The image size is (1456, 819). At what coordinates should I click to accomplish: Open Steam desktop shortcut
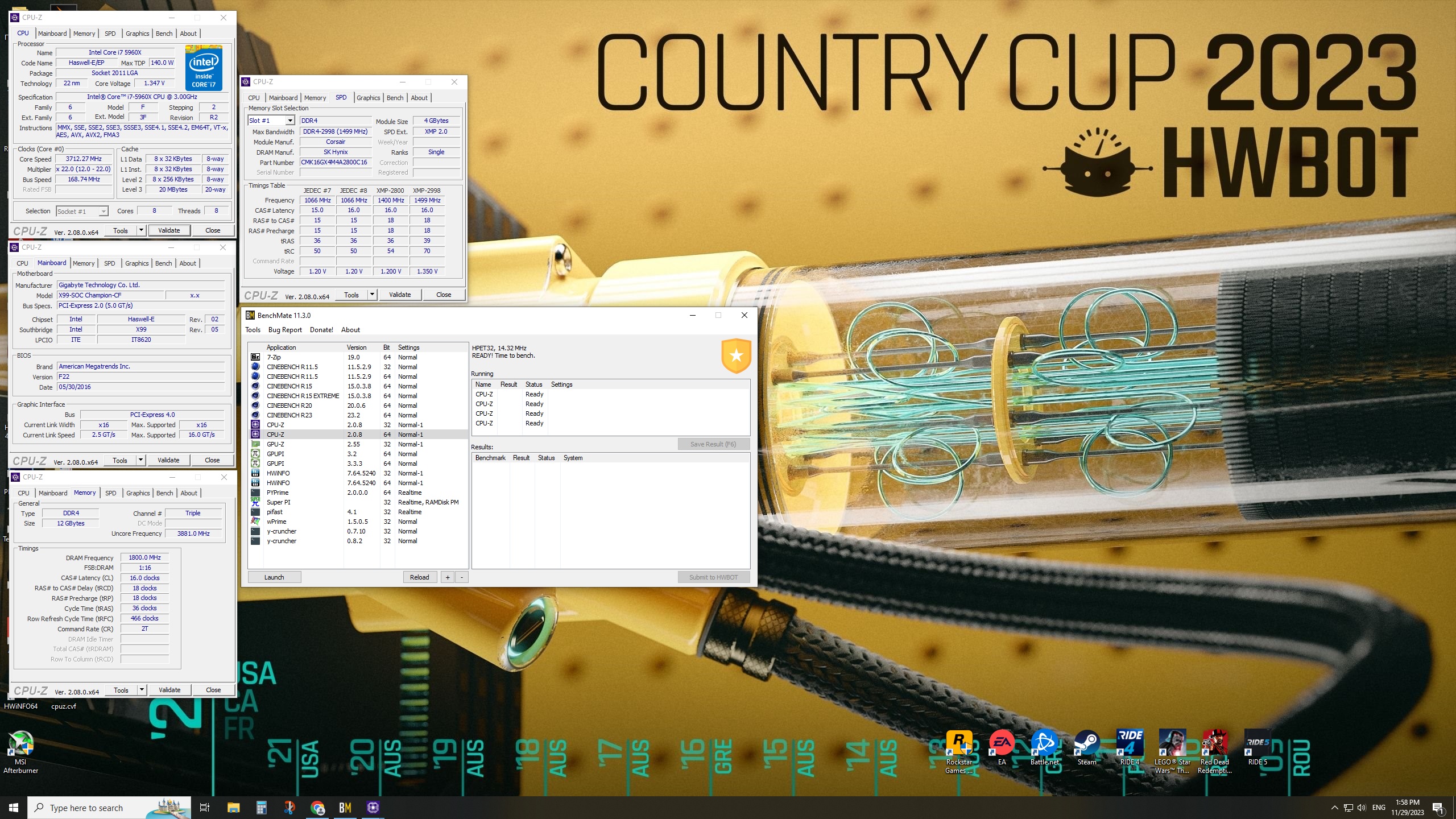click(x=1086, y=748)
